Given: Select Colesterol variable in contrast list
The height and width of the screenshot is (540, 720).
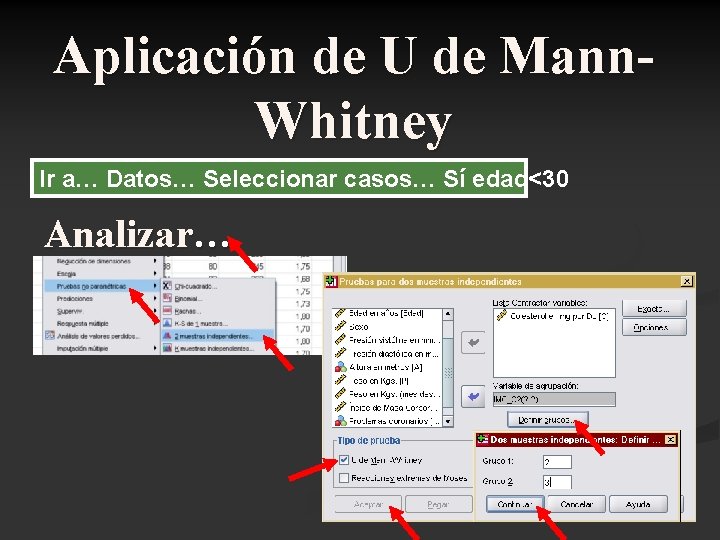Looking at the screenshot, I should coord(553,316).
